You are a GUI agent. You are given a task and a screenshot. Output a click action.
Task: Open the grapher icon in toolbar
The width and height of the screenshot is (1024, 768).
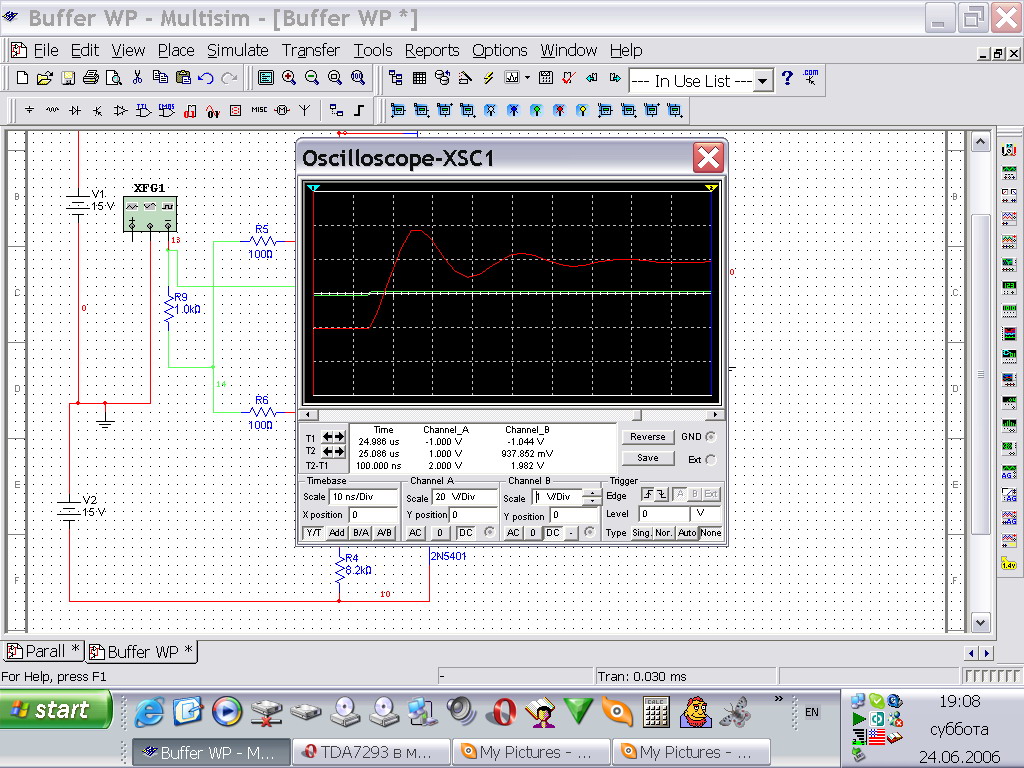(512, 78)
